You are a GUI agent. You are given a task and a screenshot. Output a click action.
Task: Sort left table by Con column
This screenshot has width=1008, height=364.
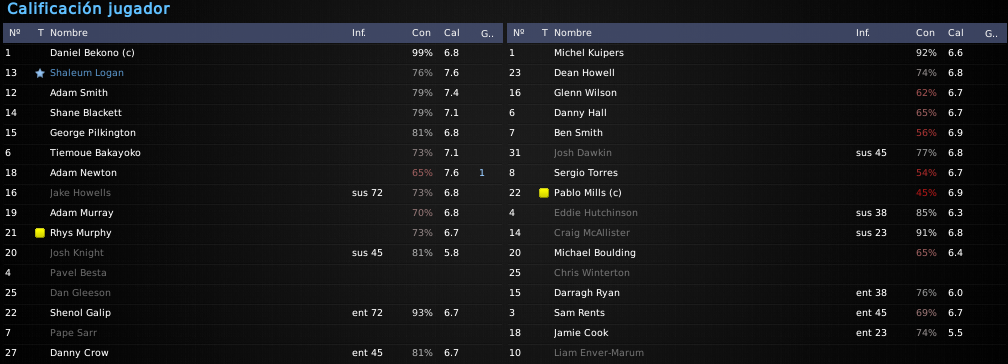(x=421, y=33)
